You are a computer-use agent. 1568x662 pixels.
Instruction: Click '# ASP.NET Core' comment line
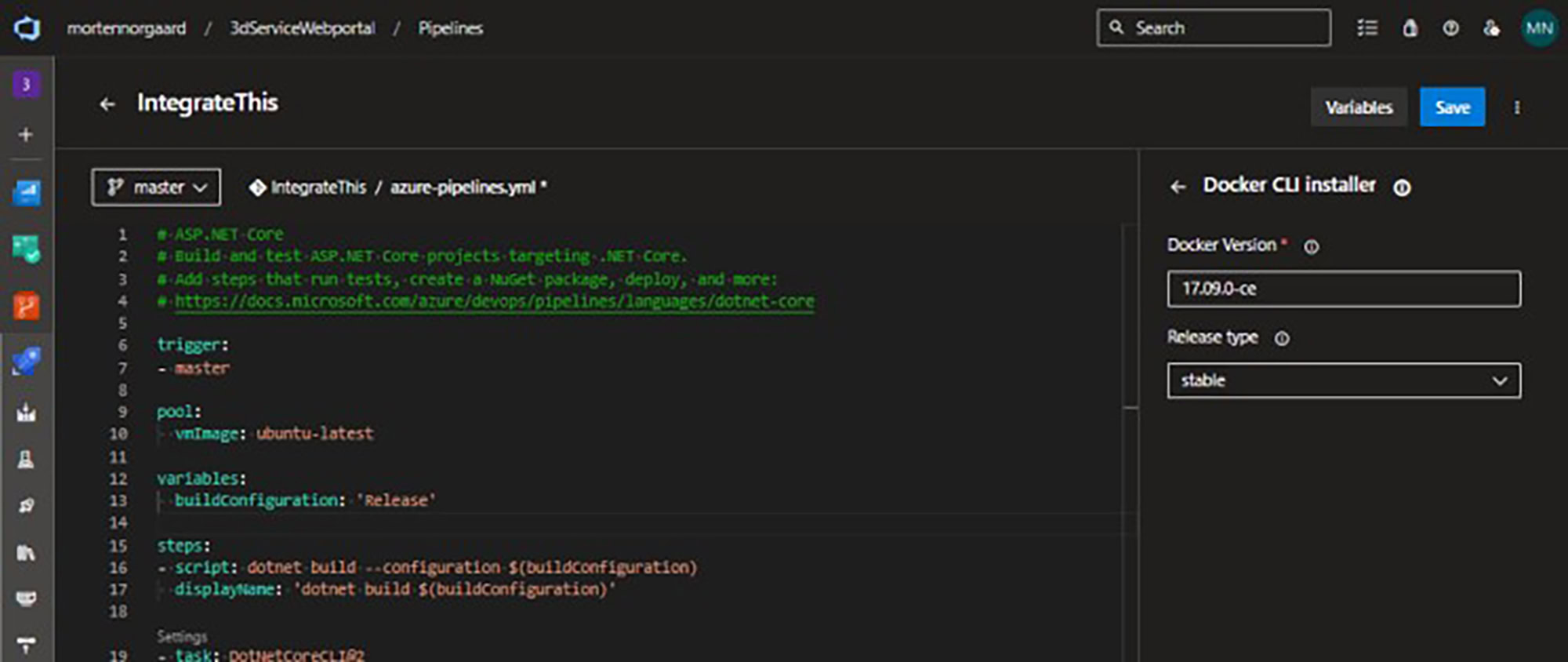click(x=220, y=235)
